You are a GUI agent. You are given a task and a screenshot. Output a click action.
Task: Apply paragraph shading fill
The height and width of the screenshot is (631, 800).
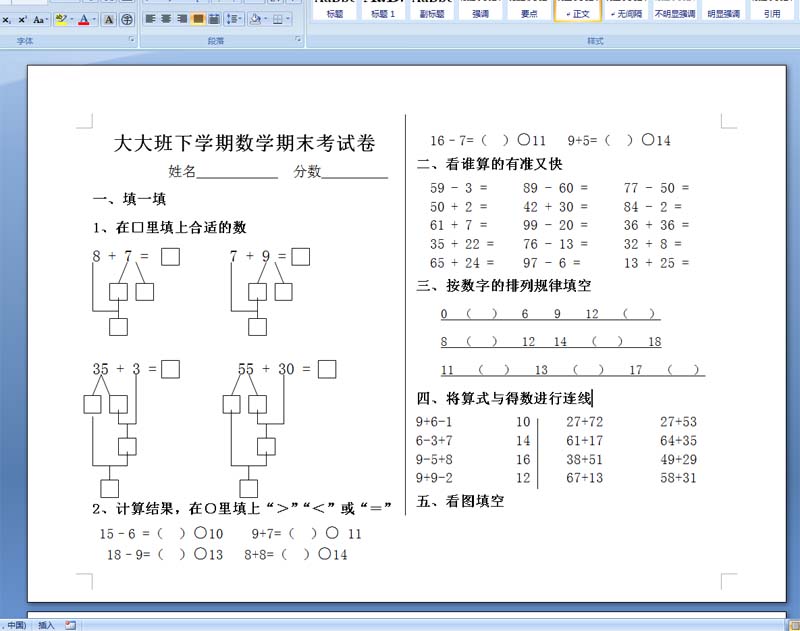coord(255,19)
